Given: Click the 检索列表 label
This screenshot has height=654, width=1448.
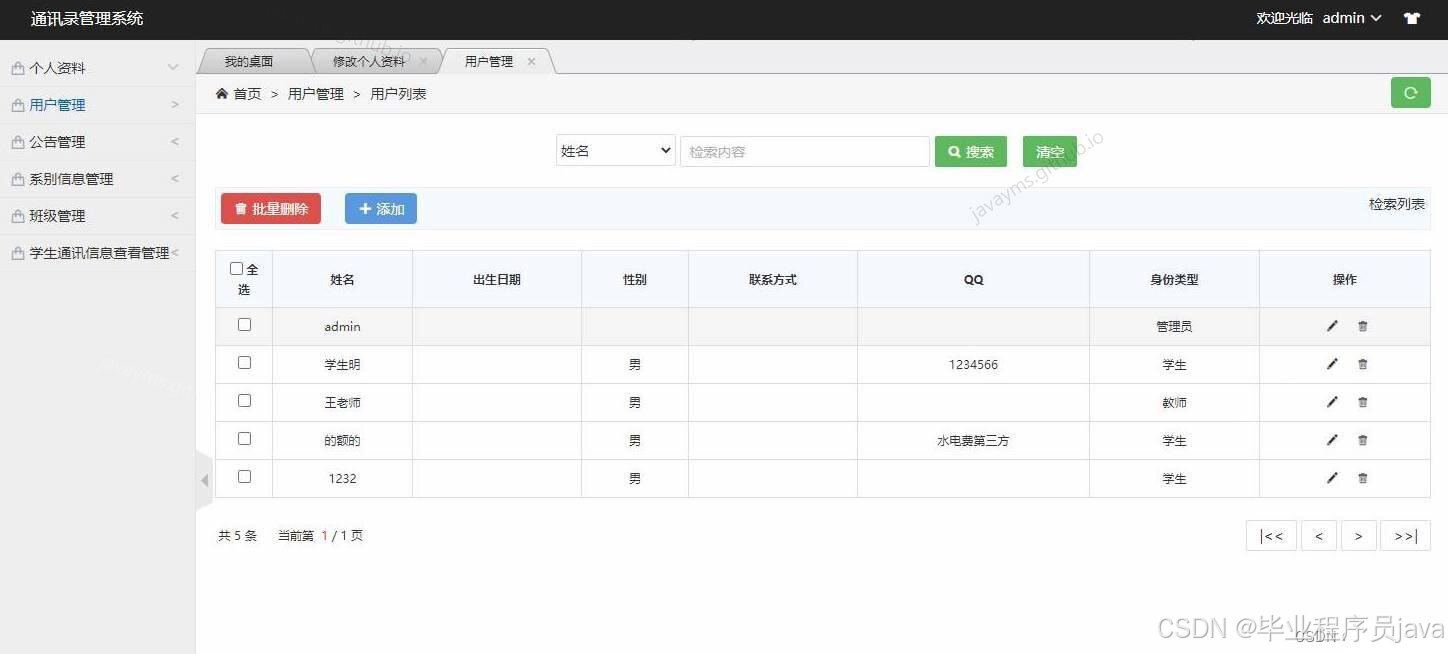Looking at the screenshot, I should point(1397,204).
